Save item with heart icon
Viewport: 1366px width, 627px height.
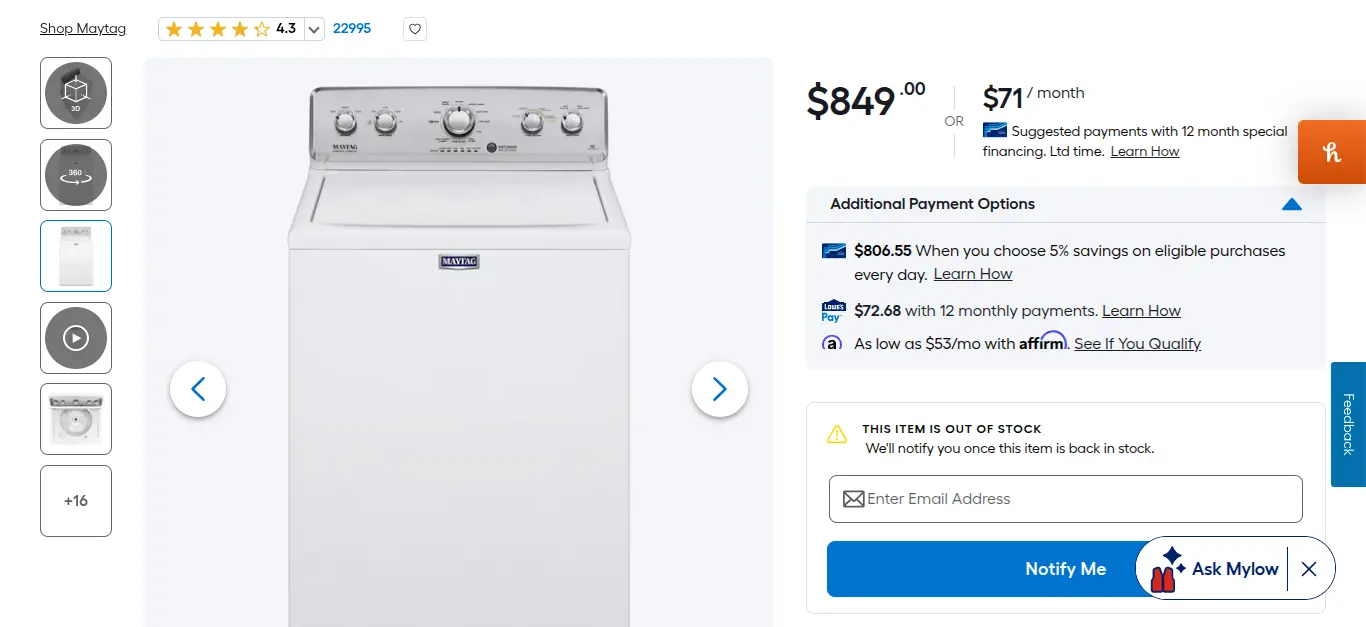[x=416, y=29]
